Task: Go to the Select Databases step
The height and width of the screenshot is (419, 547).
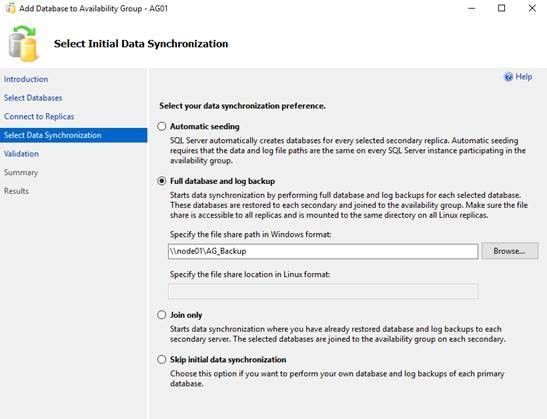Action: click(33, 98)
